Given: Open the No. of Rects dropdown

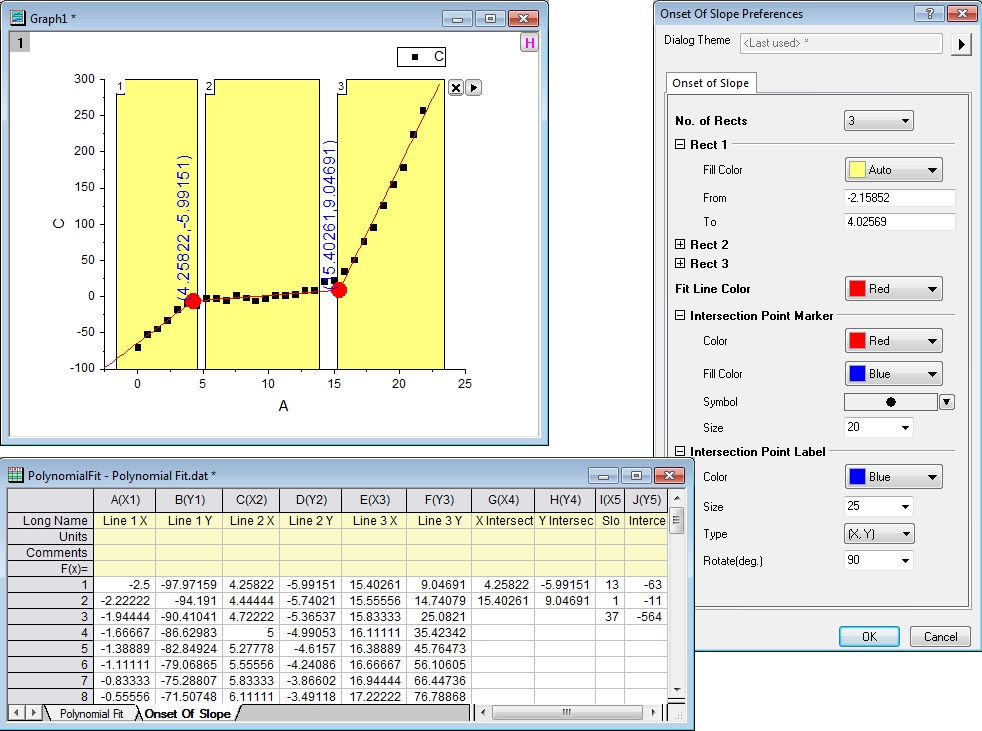Looking at the screenshot, I should point(879,121).
